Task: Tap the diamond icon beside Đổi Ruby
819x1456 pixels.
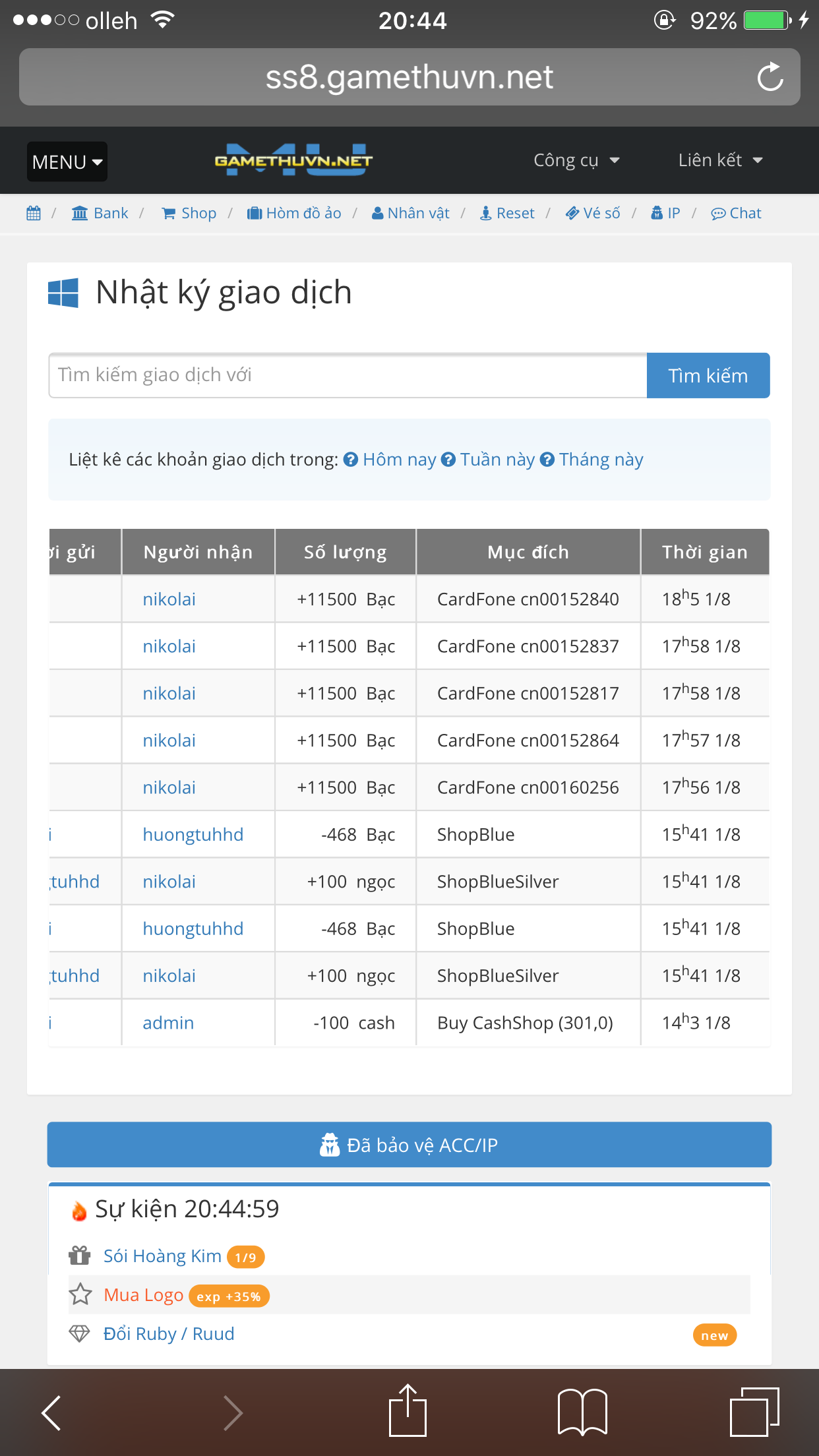Action: coord(80,1333)
